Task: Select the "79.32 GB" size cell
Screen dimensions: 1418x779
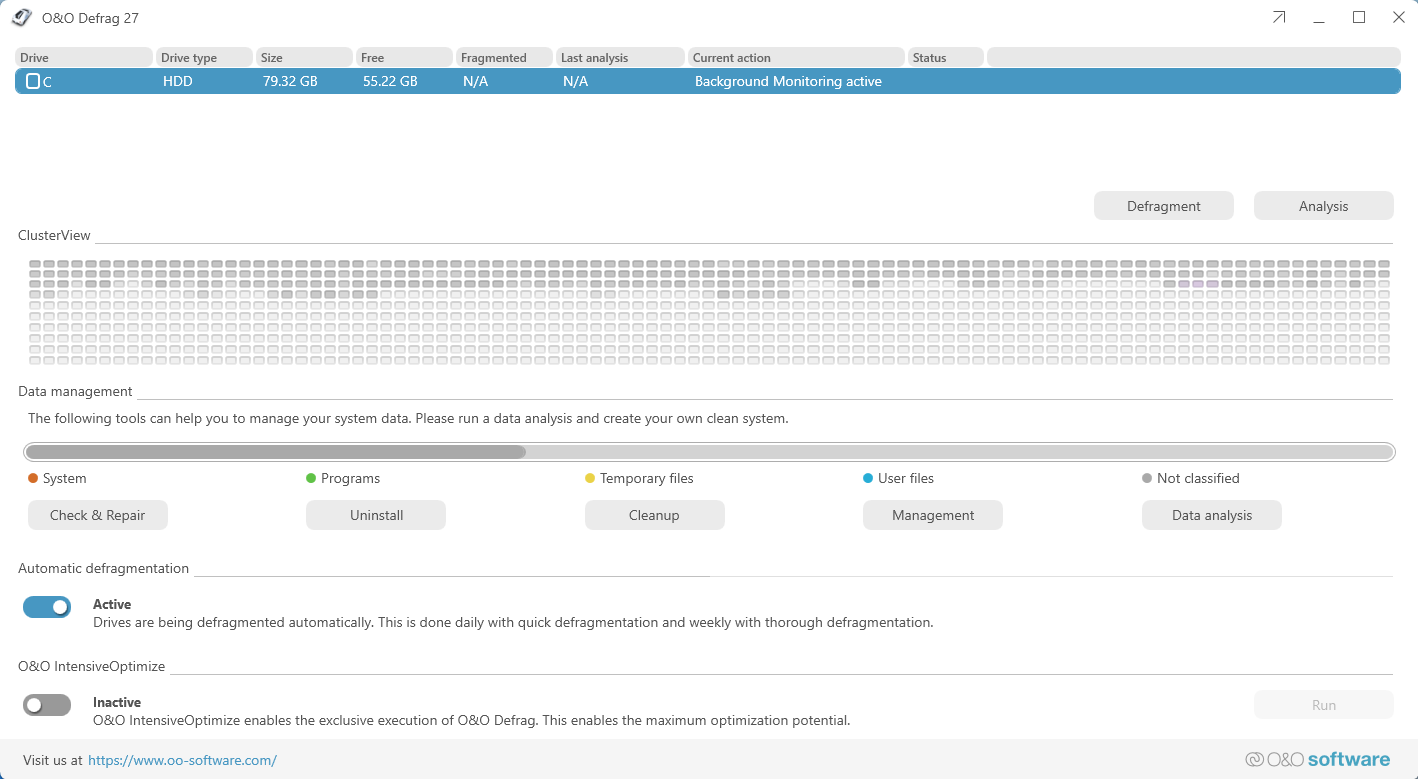Action: (x=290, y=81)
